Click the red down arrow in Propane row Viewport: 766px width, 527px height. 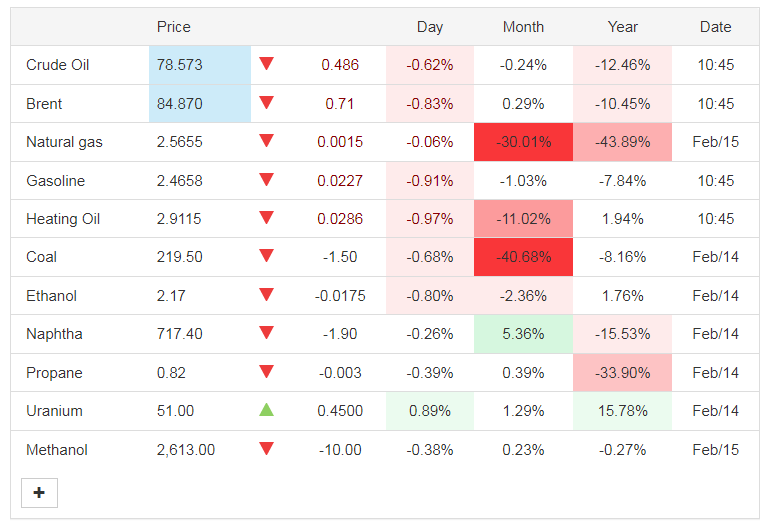coord(266,372)
